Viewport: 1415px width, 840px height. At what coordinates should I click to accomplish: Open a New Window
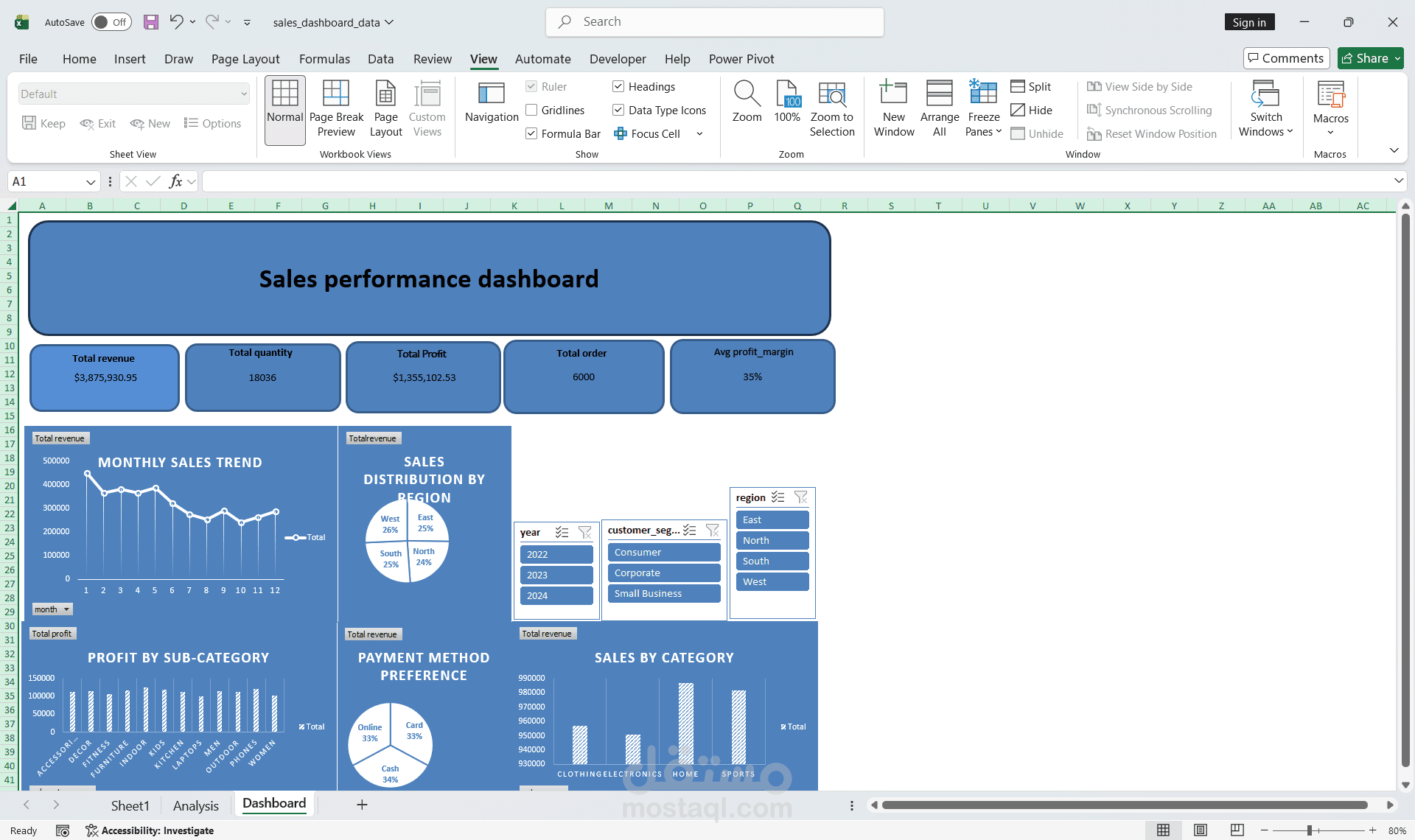[x=894, y=111]
